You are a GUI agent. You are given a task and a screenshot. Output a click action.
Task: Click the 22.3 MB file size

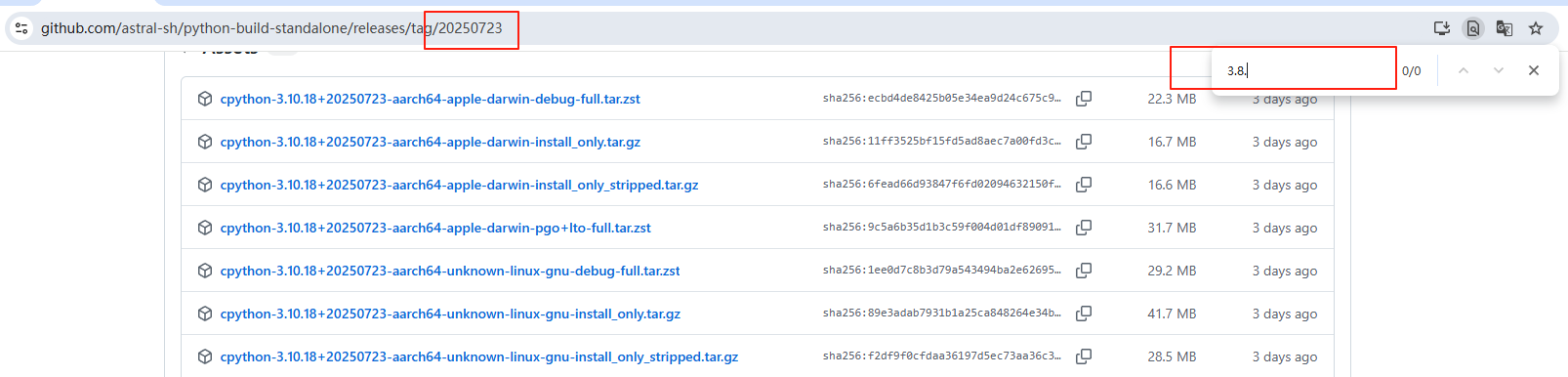coord(1172,99)
